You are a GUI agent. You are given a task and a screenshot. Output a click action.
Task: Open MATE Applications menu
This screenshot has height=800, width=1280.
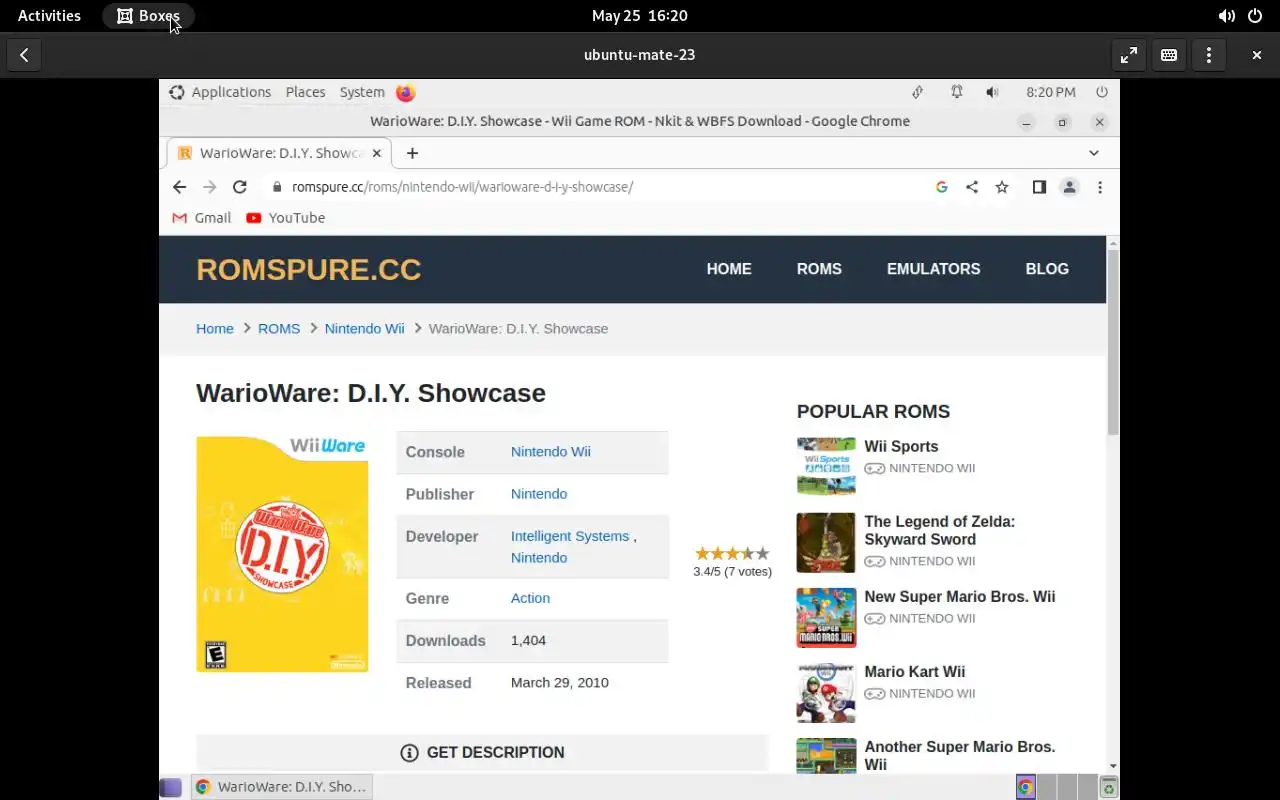tap(220, 92)
